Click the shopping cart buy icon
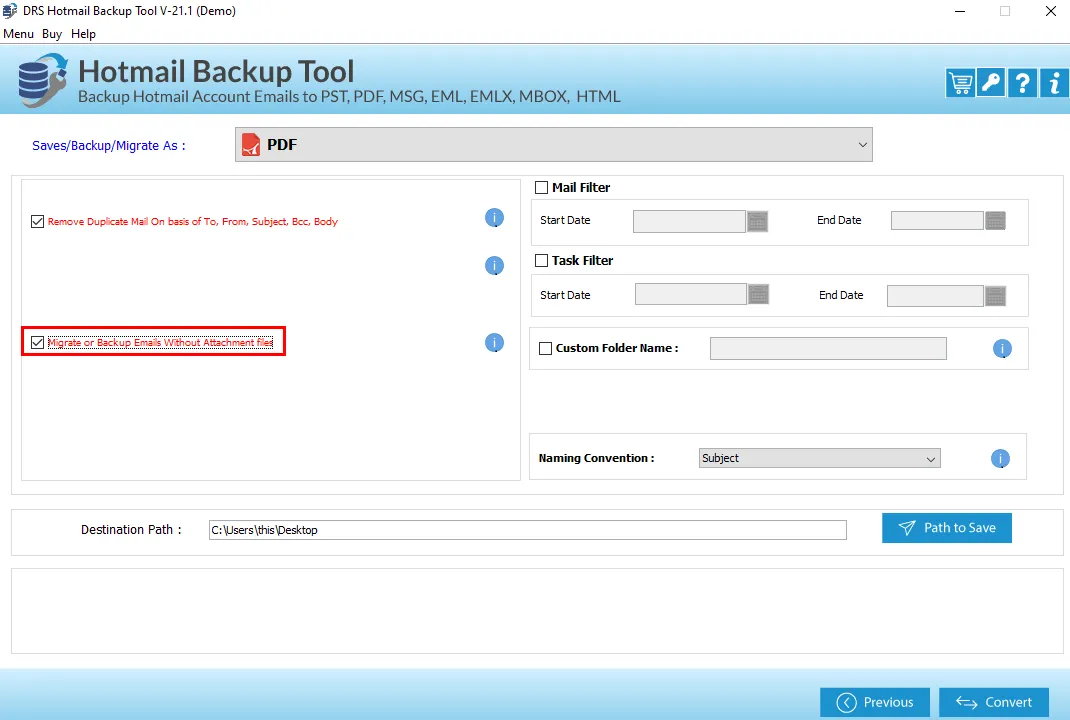The height and width of the screenshot is (720, 1070). [x=960, y=83]
